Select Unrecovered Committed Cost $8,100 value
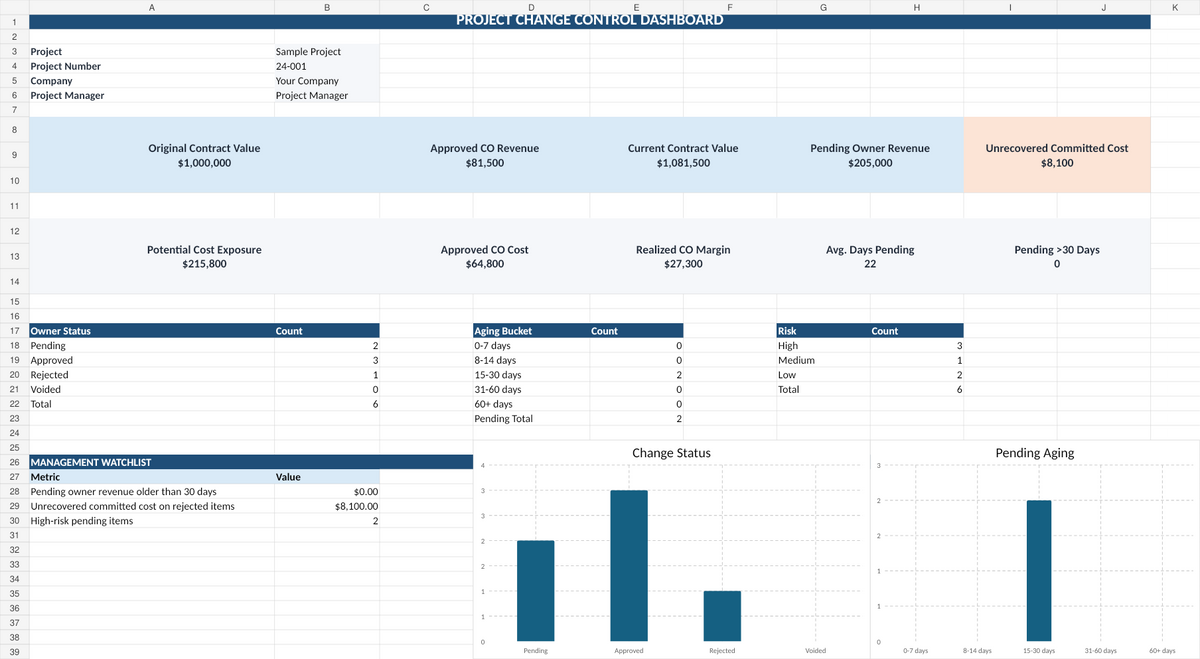 [x=1057, y=163]
